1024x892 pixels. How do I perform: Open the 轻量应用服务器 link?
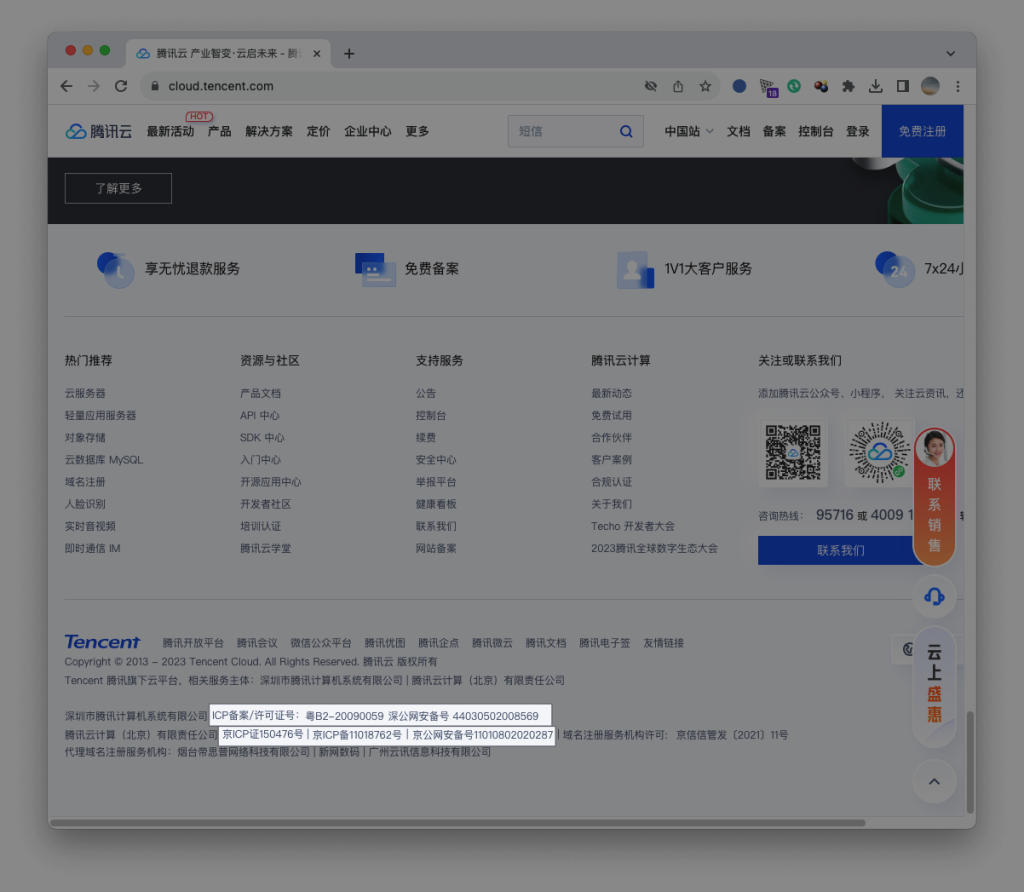pos(101,415)
